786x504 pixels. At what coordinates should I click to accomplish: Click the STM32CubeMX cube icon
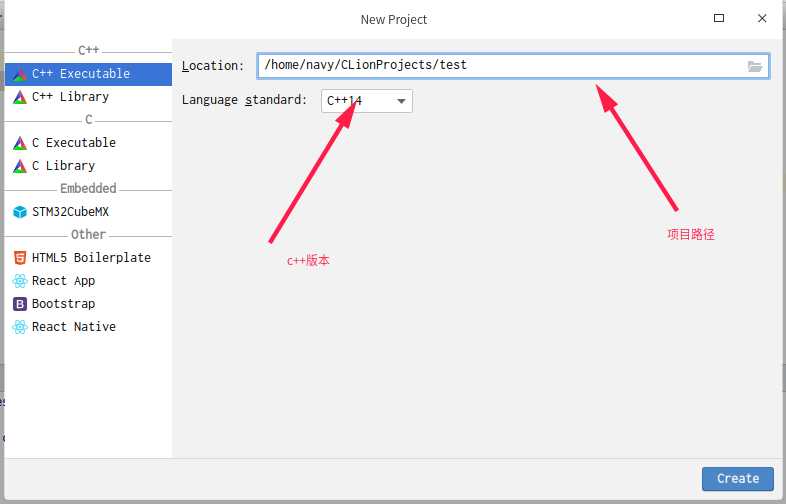[x=20, y=212]
